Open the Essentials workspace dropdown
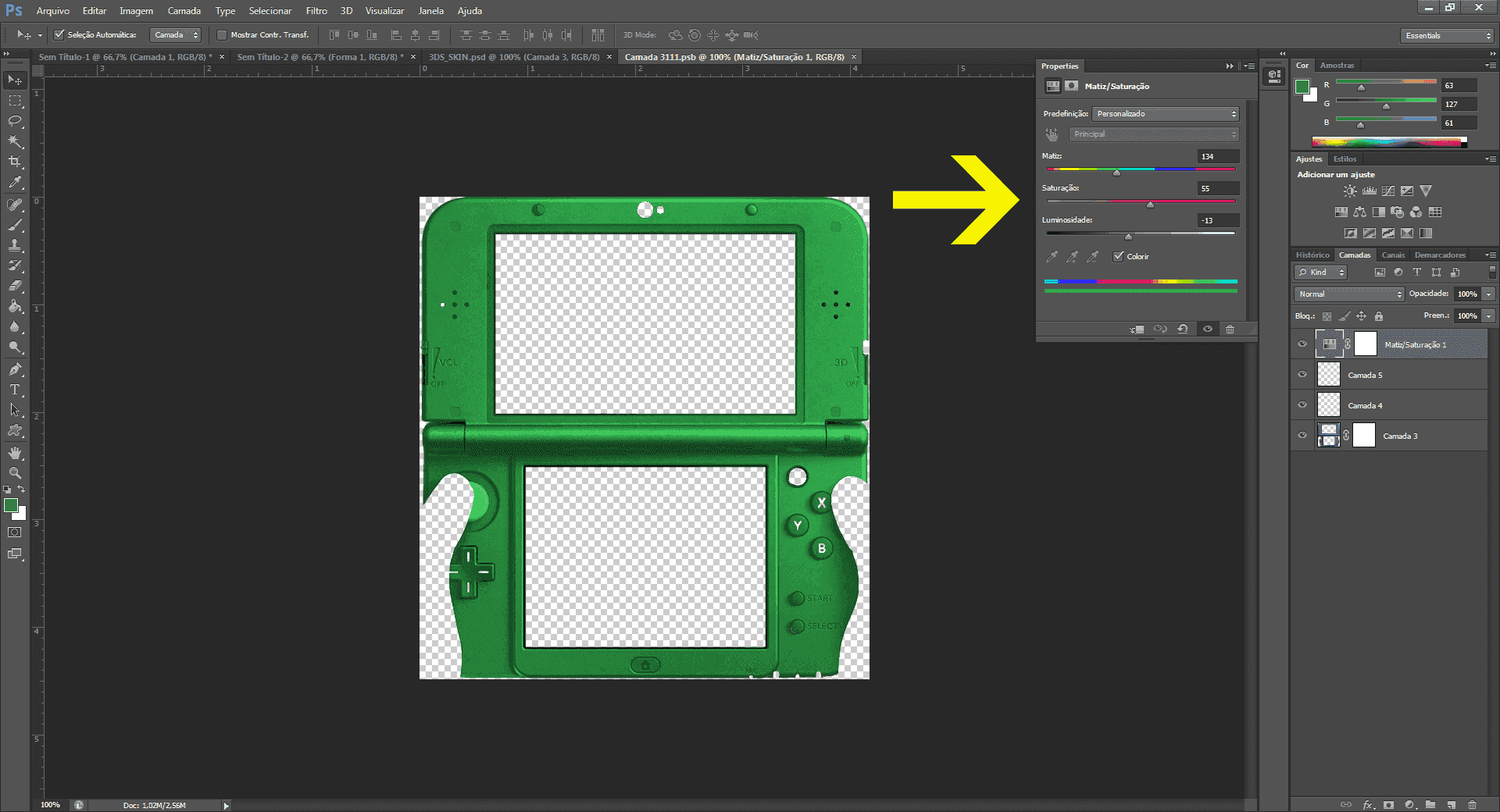 coord(1447,36)
